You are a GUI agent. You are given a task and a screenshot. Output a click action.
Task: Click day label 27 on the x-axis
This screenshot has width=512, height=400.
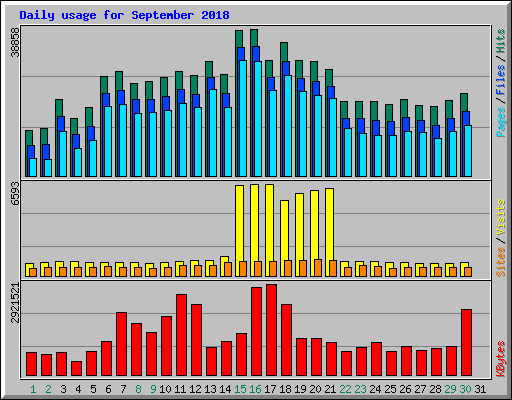pyautogui.click(x=420, y=389)
